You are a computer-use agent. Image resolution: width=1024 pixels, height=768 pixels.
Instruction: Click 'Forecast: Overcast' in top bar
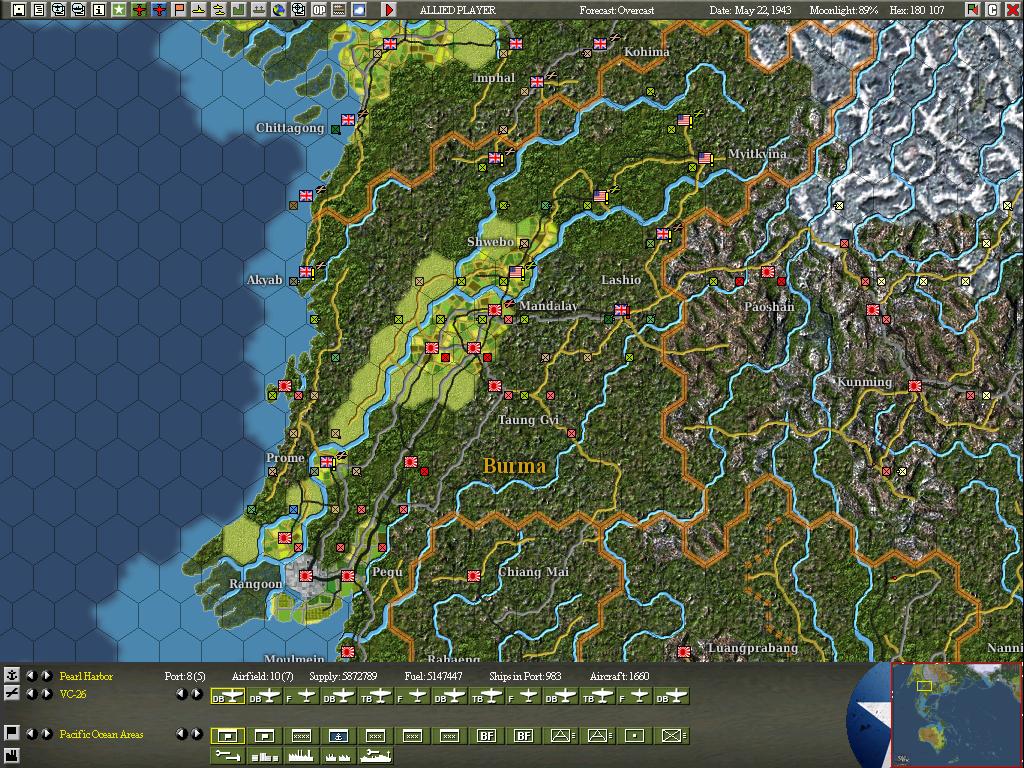(616, 10)
